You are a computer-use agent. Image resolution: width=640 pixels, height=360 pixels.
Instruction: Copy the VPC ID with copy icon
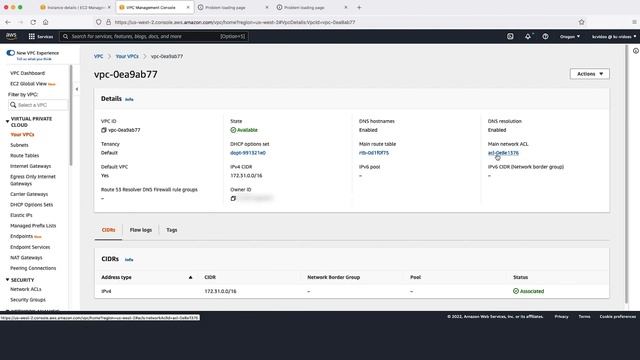[x=104, y=130]
